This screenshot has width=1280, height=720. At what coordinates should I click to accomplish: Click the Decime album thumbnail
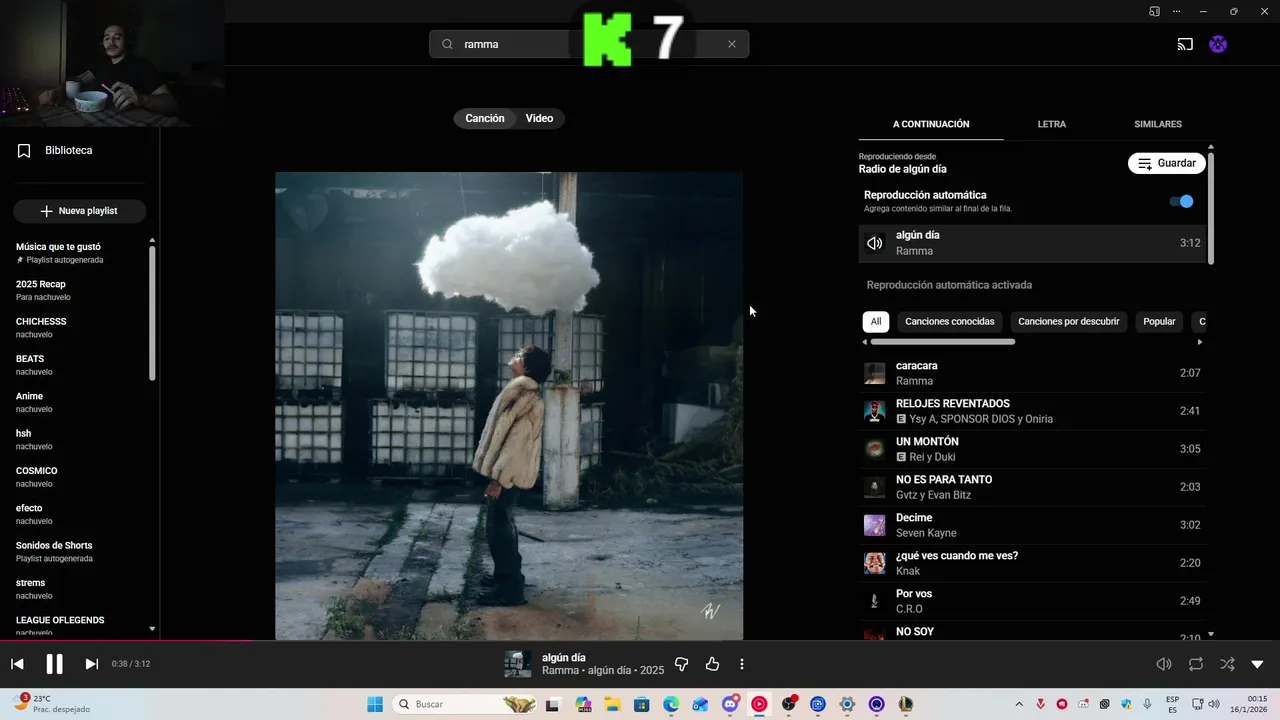pos(874,525)
